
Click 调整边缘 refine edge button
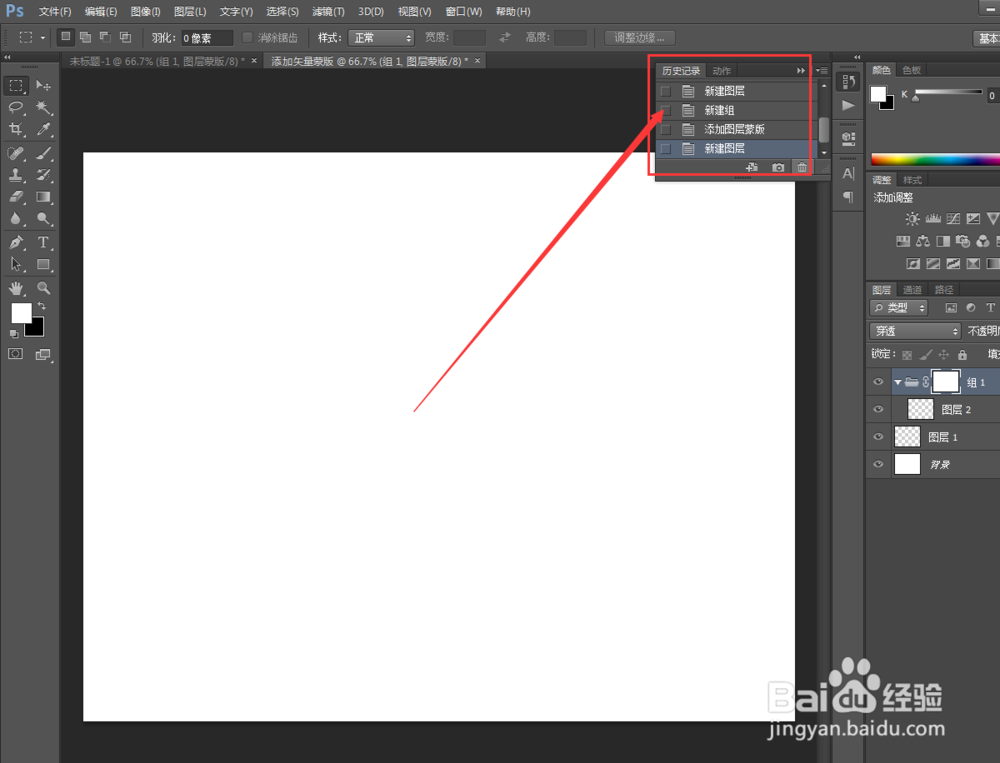pyautogui.click(x=639, y=38)
